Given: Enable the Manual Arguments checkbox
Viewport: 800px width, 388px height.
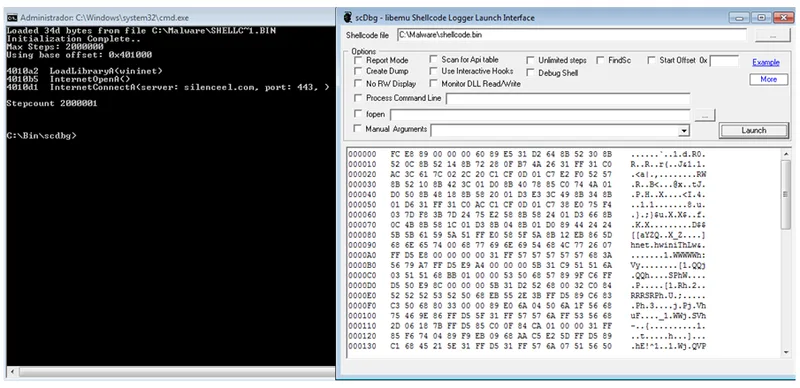Looking at the screenshot, I should pos(358,129).
